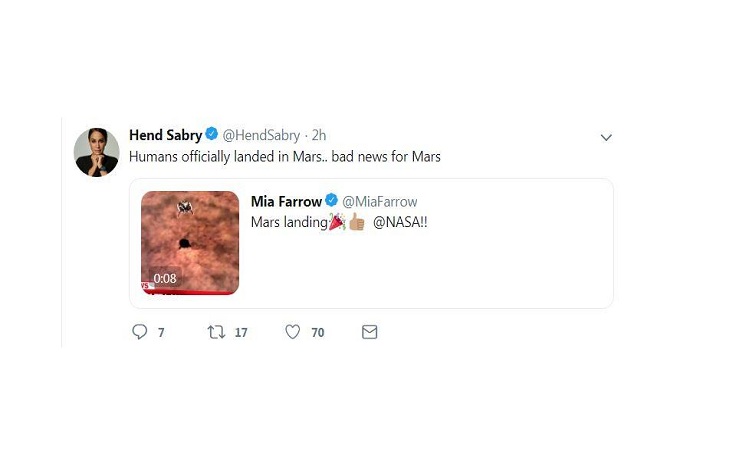Click the thumbs up emoji
Image resolution: width=736 pixels, height=450 pixels.
tap(355, 222)
